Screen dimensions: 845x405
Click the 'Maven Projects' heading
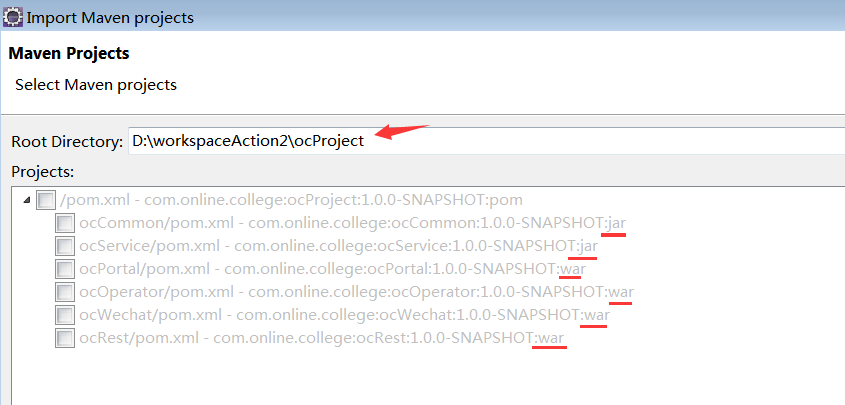point(69,54)
